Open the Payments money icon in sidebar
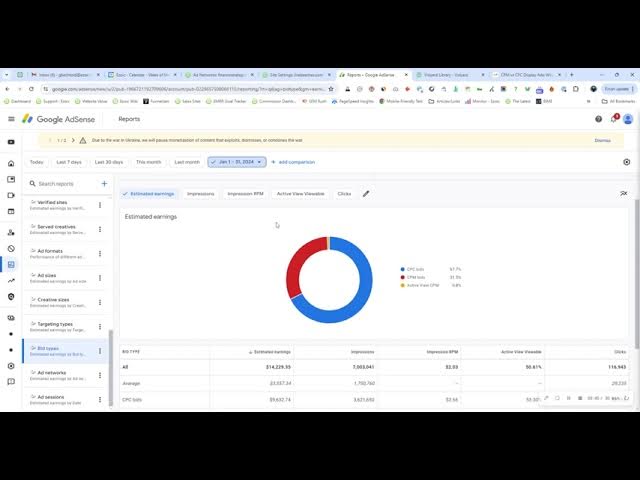The image size is (640, 480). [x=11, y=318]
